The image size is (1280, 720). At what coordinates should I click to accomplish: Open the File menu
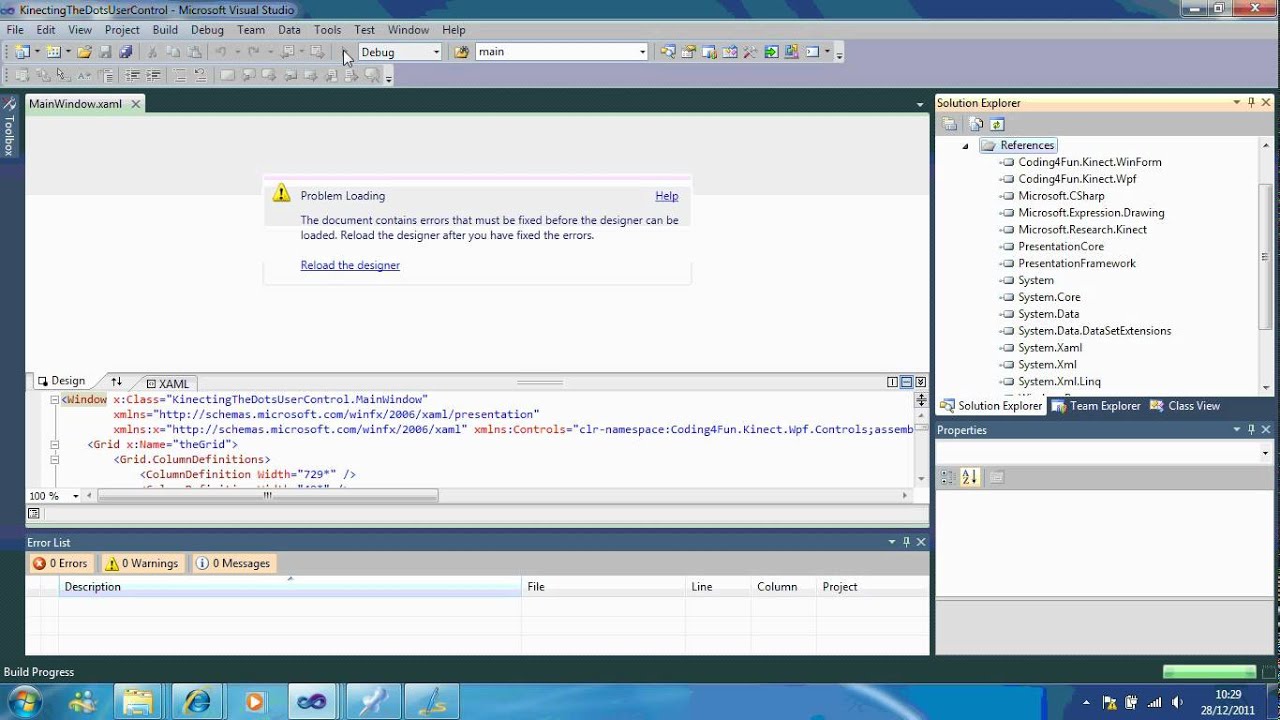click(15, 30)
